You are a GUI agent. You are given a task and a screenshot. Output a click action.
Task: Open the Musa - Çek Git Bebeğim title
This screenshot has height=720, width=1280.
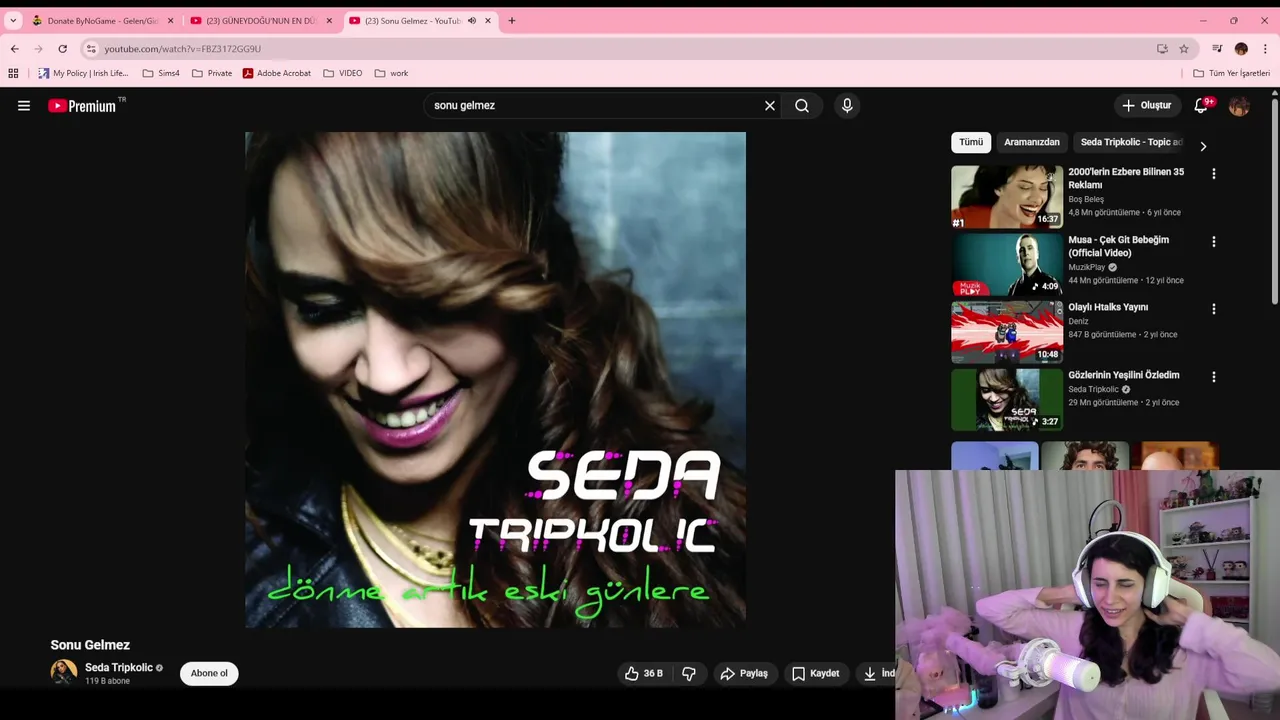pyautogui.click(x=1118, y=246)
